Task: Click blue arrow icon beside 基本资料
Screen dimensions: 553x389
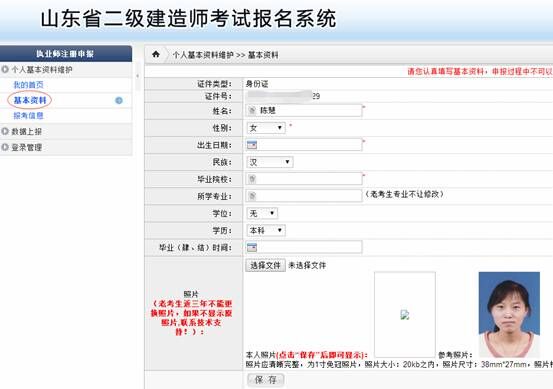Action: (119, 101)
